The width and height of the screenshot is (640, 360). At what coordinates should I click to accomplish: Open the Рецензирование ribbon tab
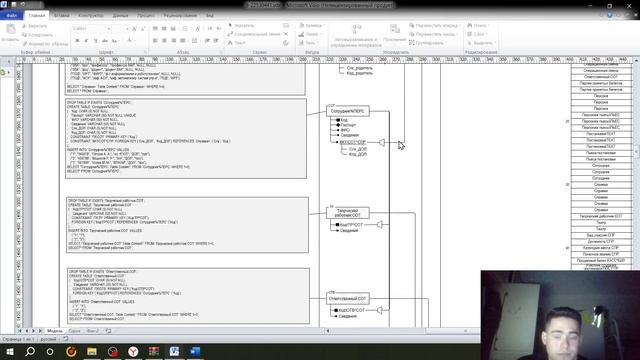tap(180, 16)
